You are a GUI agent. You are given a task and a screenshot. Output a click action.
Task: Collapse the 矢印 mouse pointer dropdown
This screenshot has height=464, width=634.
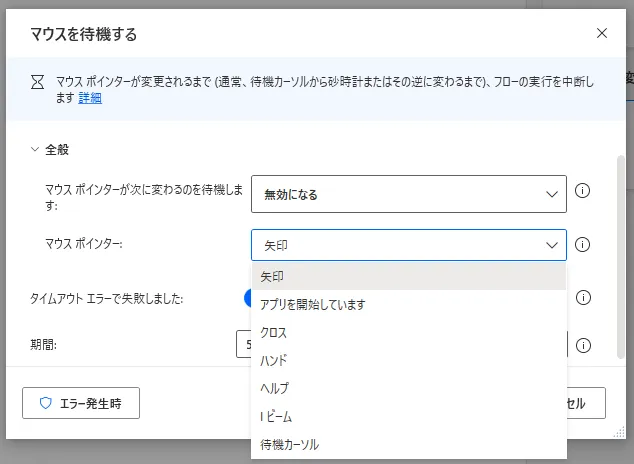click(409, 245)
